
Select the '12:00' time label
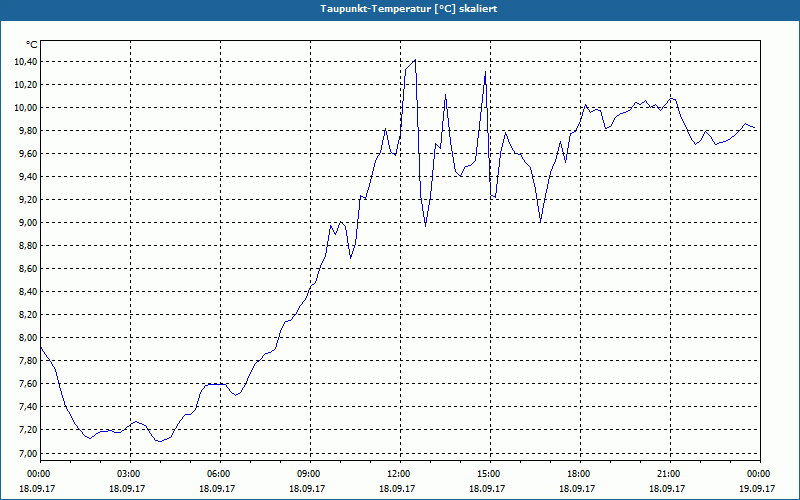[x=400, y=474]
